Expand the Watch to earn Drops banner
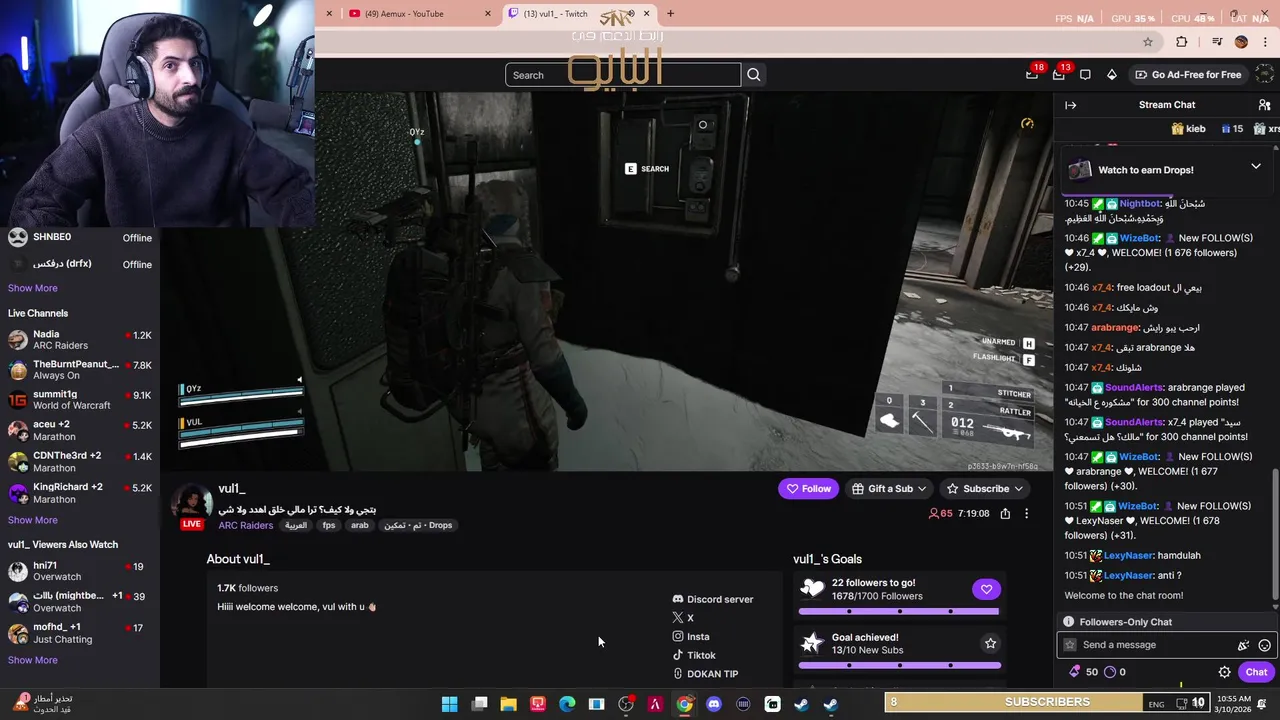The image size is (1280, 720). pos(1256,167)
